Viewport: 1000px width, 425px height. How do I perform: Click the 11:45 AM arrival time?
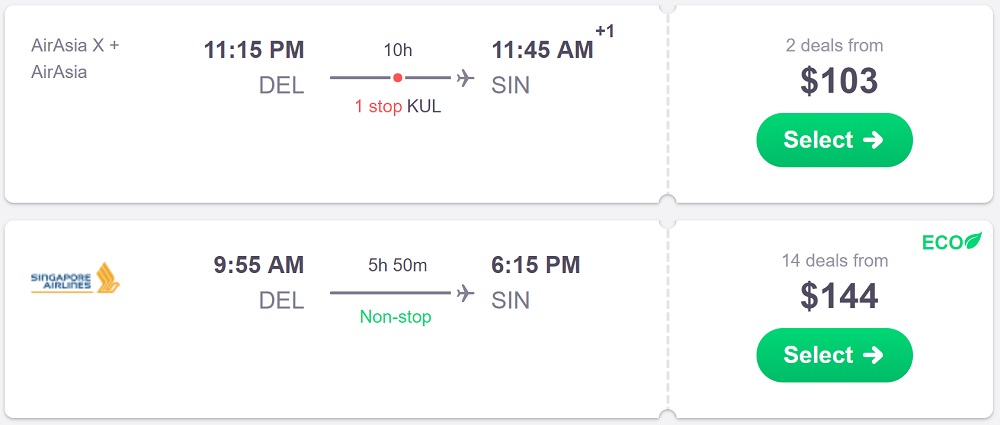coord(542,50)
